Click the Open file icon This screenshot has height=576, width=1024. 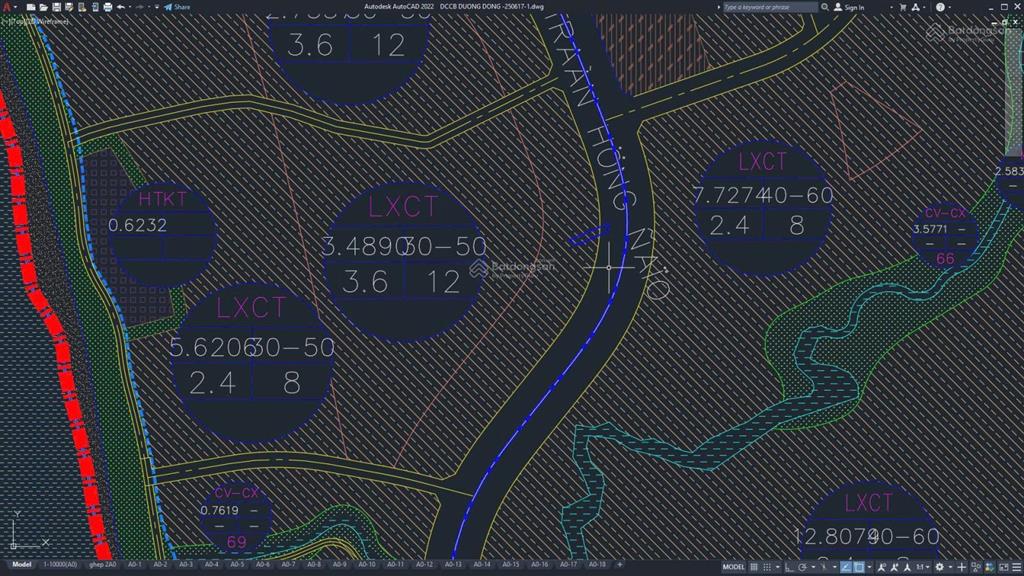click(43, 7)
